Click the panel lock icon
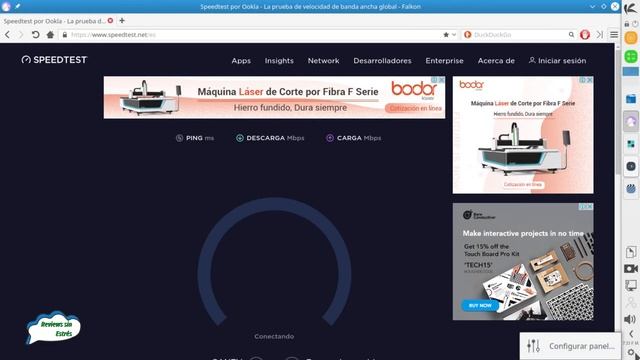 click(x=627, y=24)
